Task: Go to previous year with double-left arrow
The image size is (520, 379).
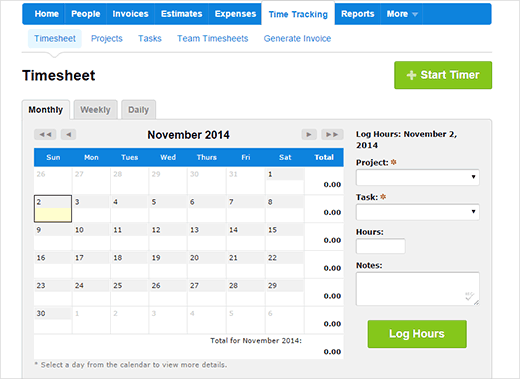Action: (45, 135)
